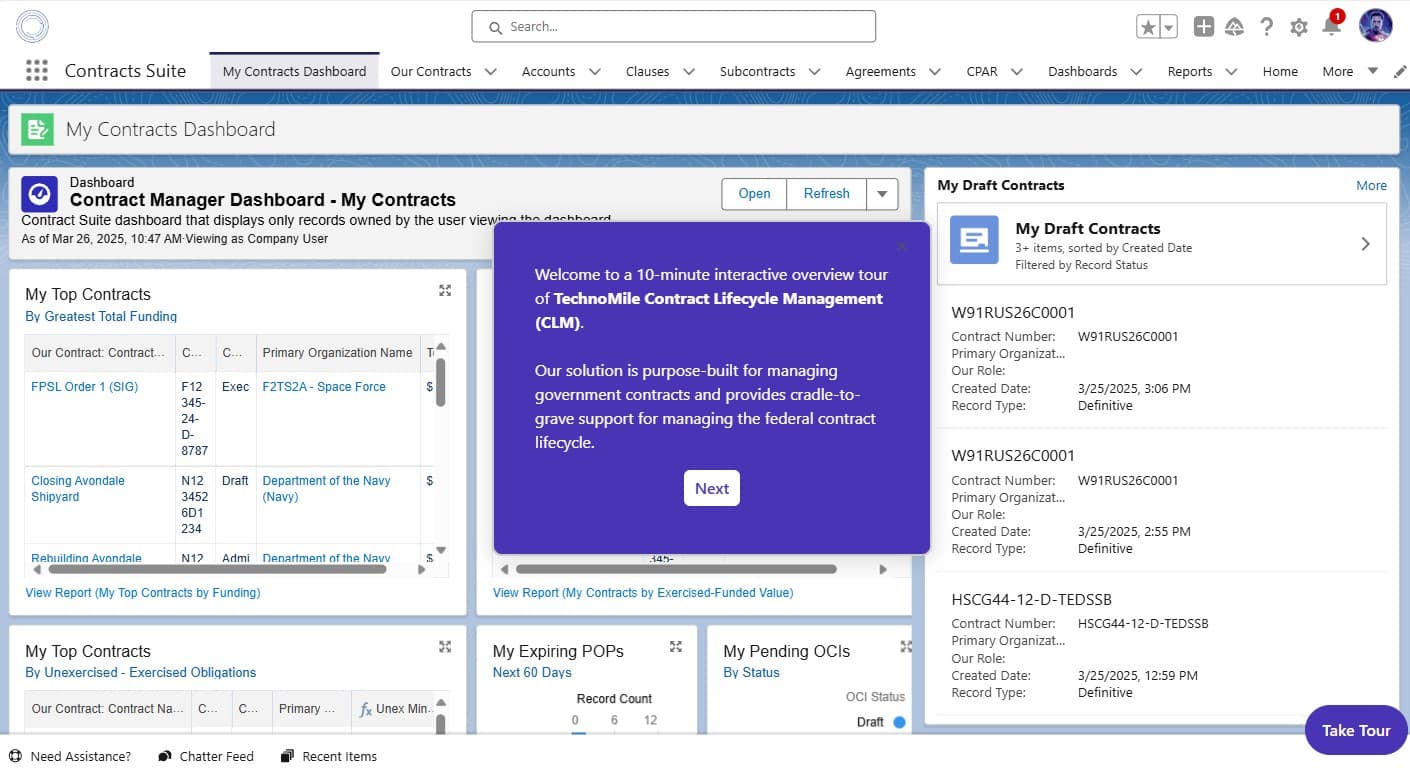Open dropdown arrow next to Refresh button
The image size is (1410, 768).
[x=881, y=194]
